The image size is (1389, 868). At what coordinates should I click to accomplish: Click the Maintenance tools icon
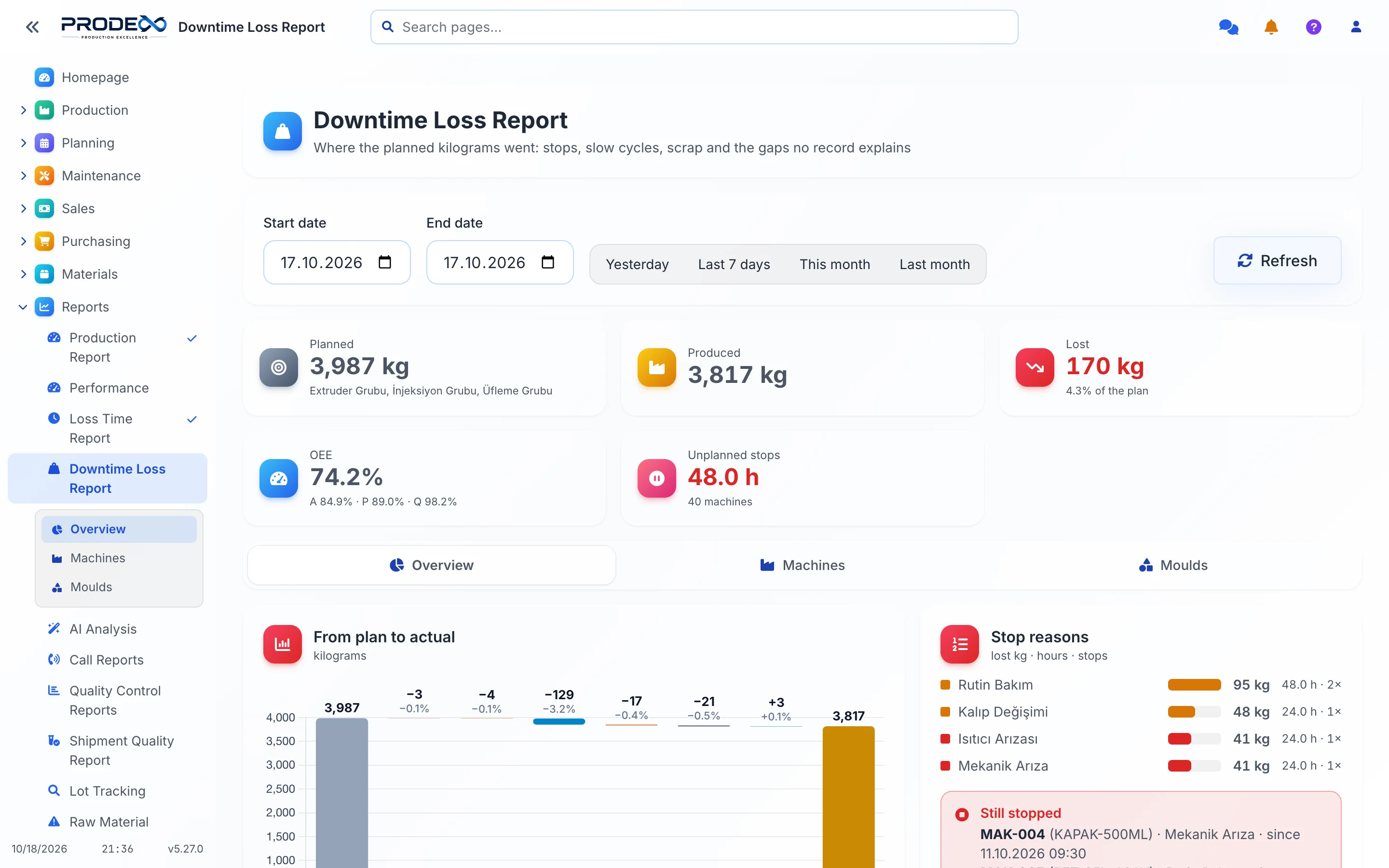44,176
